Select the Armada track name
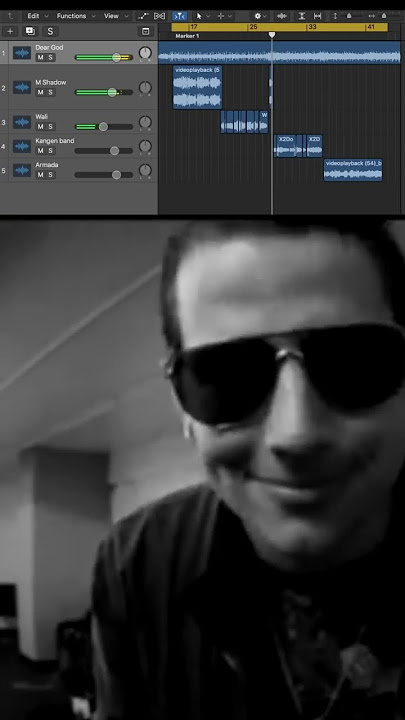This screenshot has width=405, height=720. (47, 165)
